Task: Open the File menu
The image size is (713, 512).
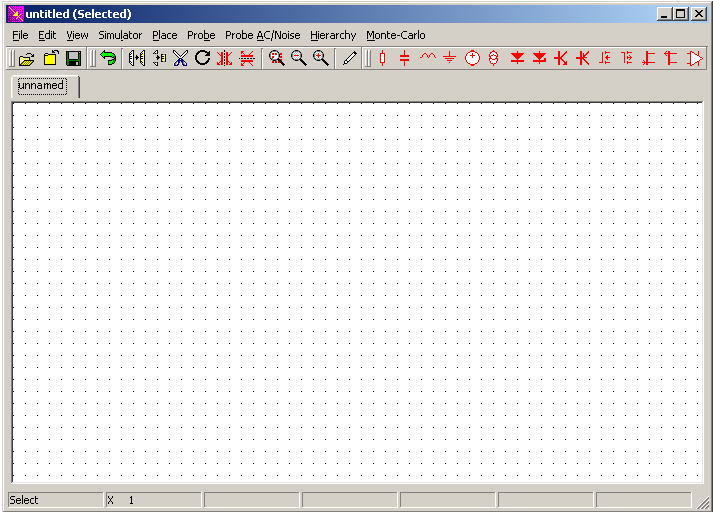Action: 20,35
